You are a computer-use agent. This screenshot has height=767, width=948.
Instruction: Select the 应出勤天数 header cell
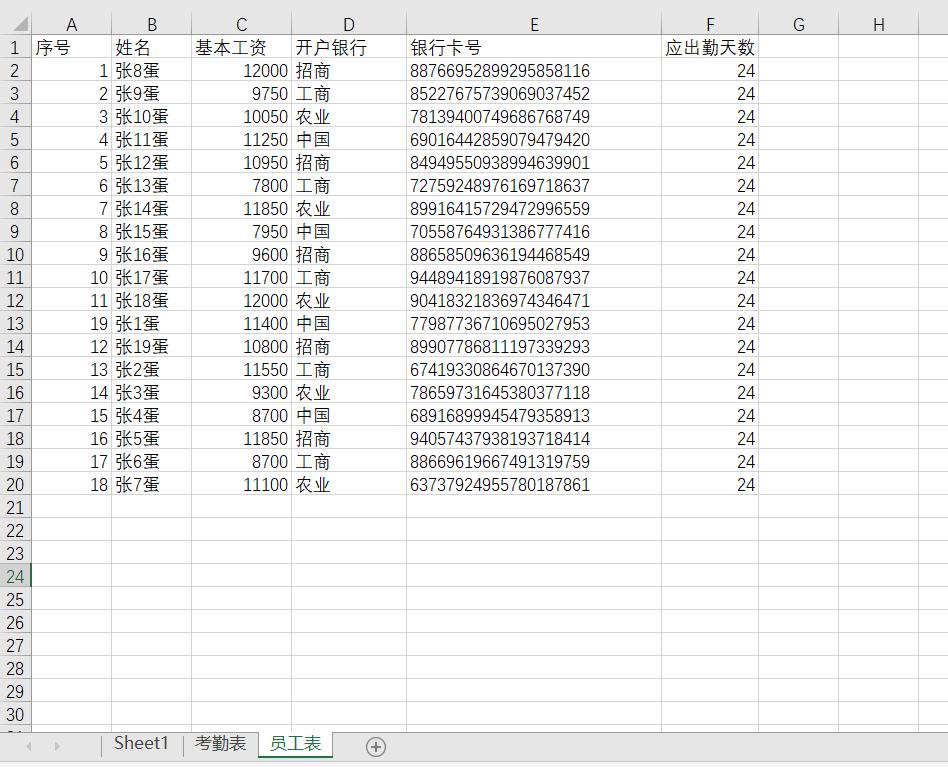click(x=710, y=46)
